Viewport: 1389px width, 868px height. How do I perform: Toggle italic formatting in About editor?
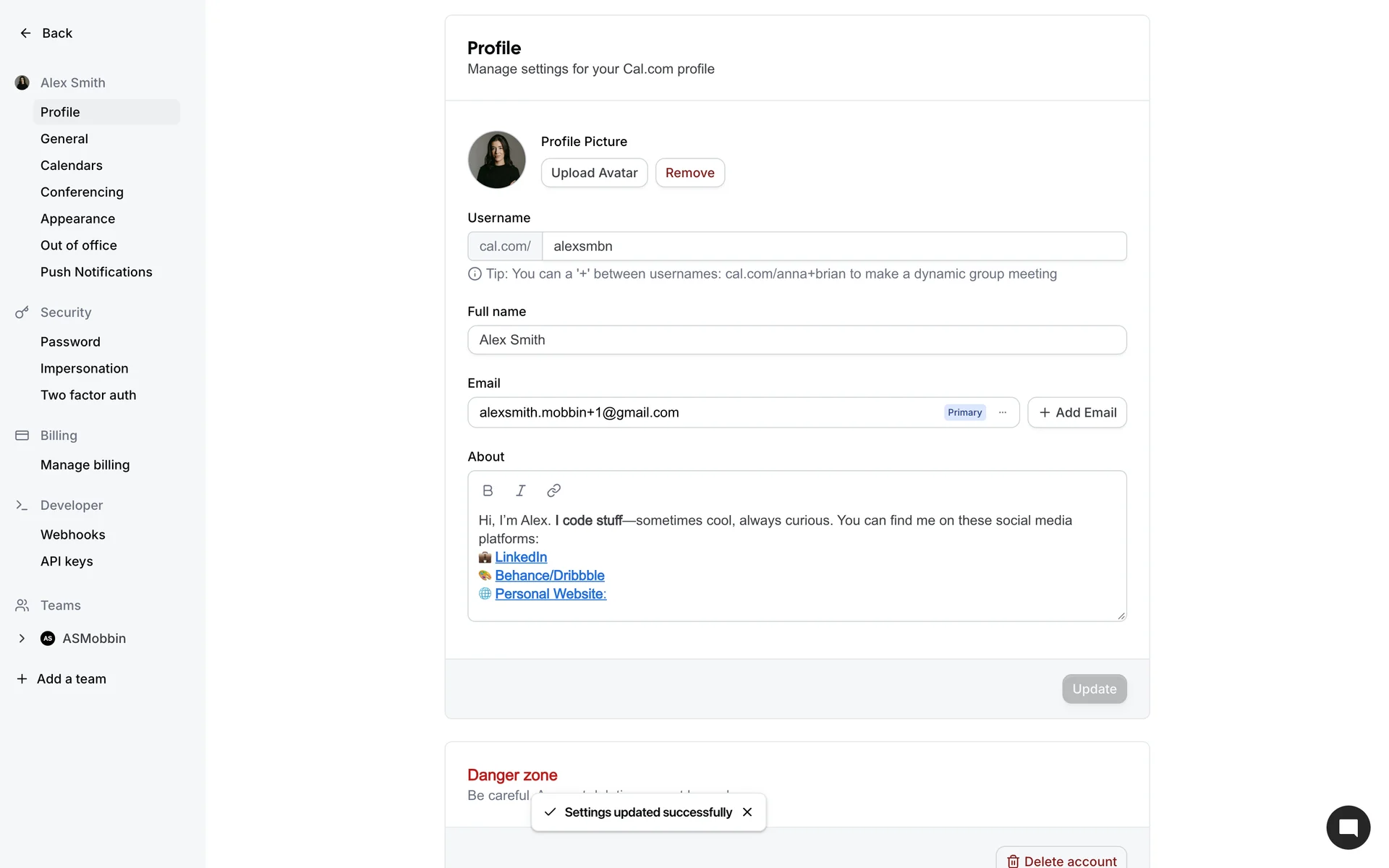click(520, 490)
